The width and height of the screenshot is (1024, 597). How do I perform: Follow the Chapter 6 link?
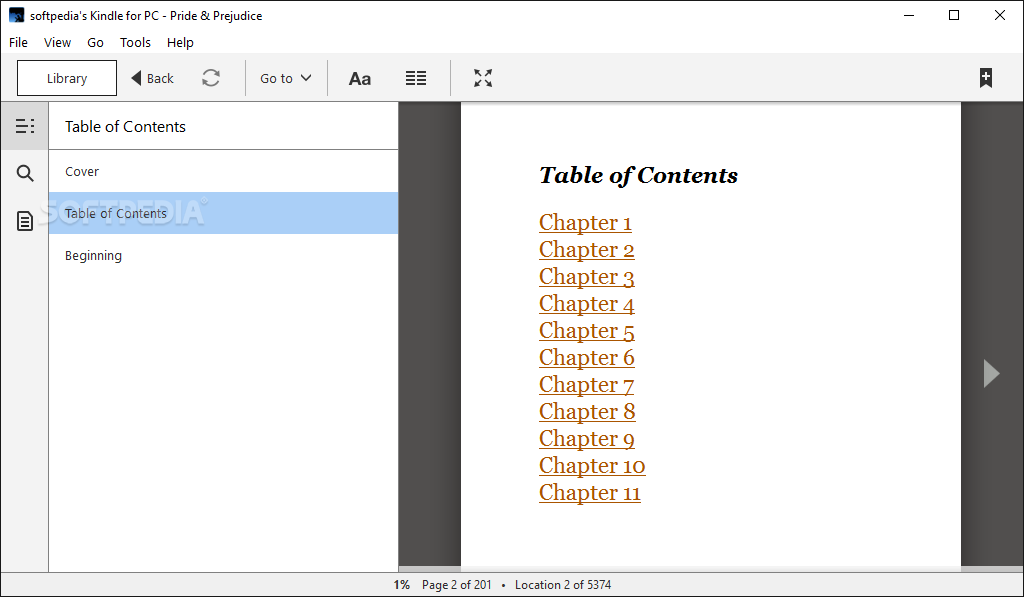coord(586,357)
